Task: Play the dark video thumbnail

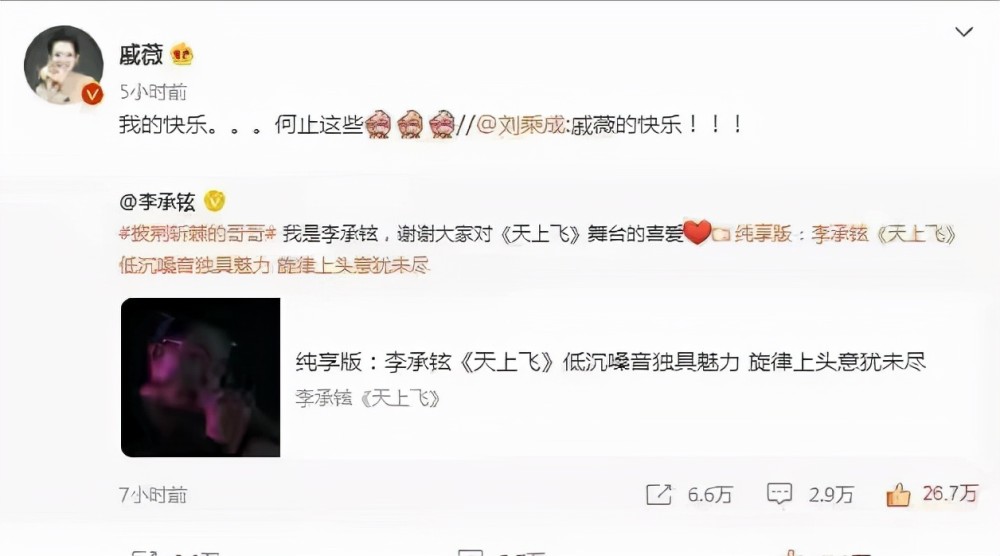Action: click(x=200, y=377)
